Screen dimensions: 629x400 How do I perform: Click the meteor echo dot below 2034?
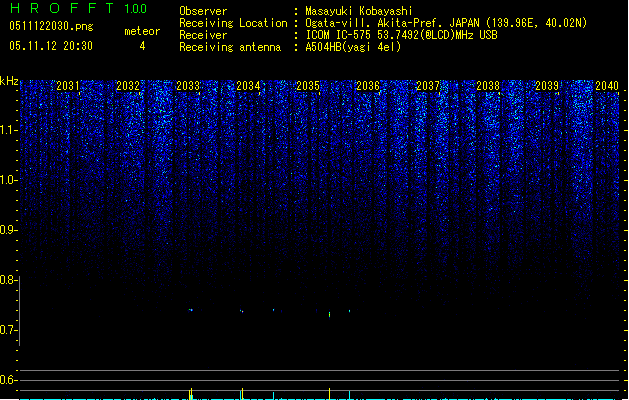(x=241, y=311)
